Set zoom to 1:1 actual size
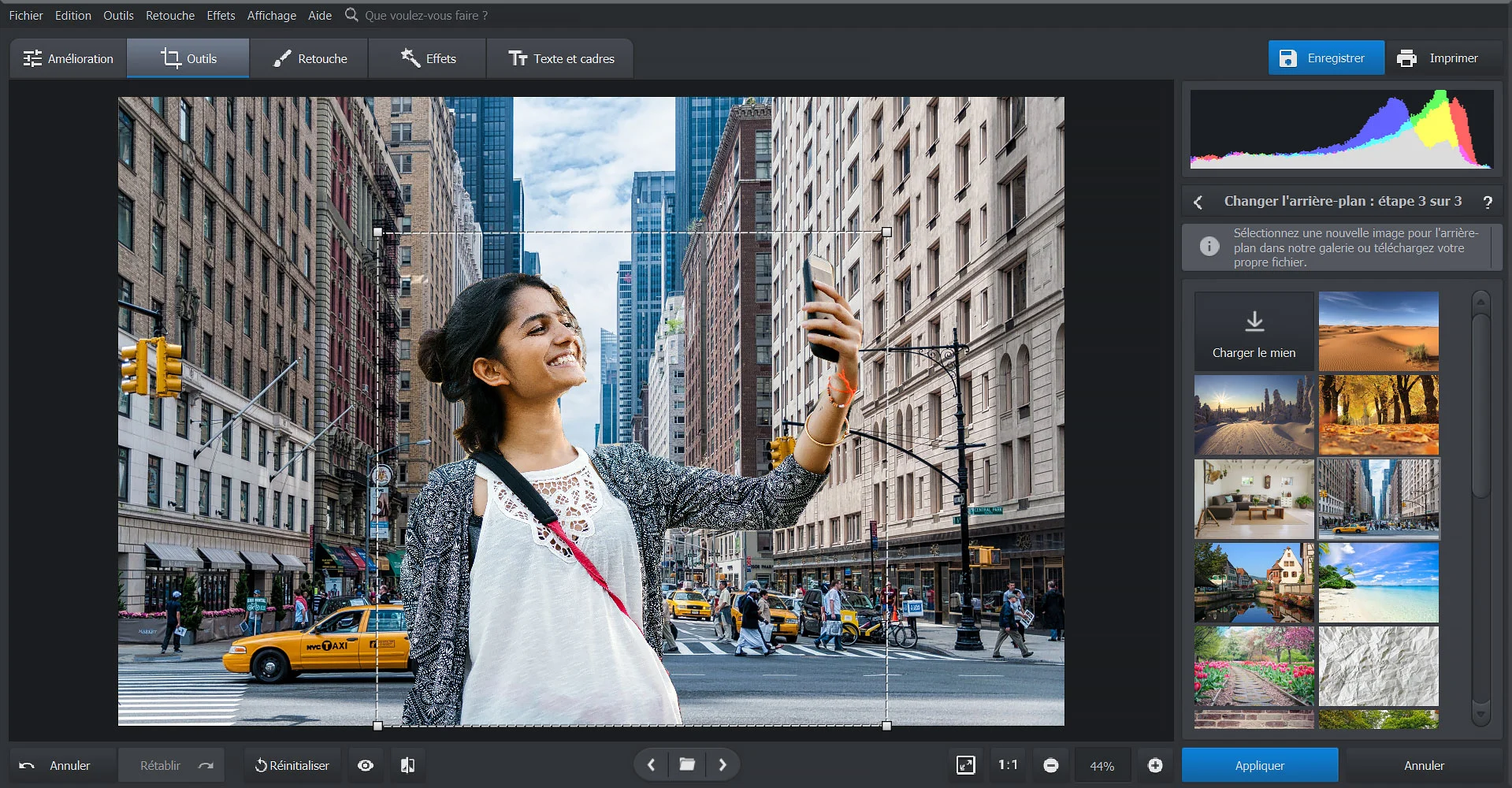Viewport: 1512px width, 788px height. (x=1008, y=765)
